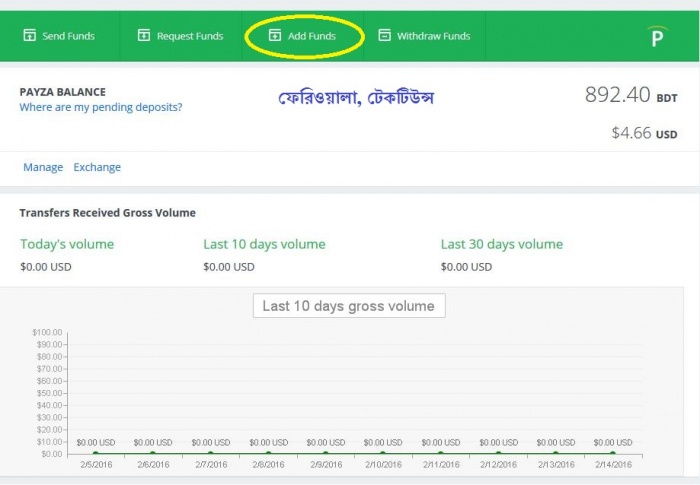Select Last 10 days volume heading
This screenshot has height=485, width=700.
pos(264,244)
